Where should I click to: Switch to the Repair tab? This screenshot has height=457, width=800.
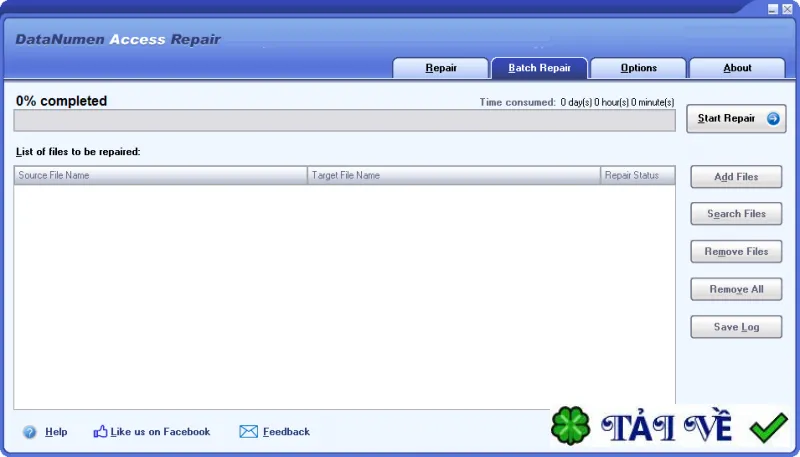pos(441,68)
